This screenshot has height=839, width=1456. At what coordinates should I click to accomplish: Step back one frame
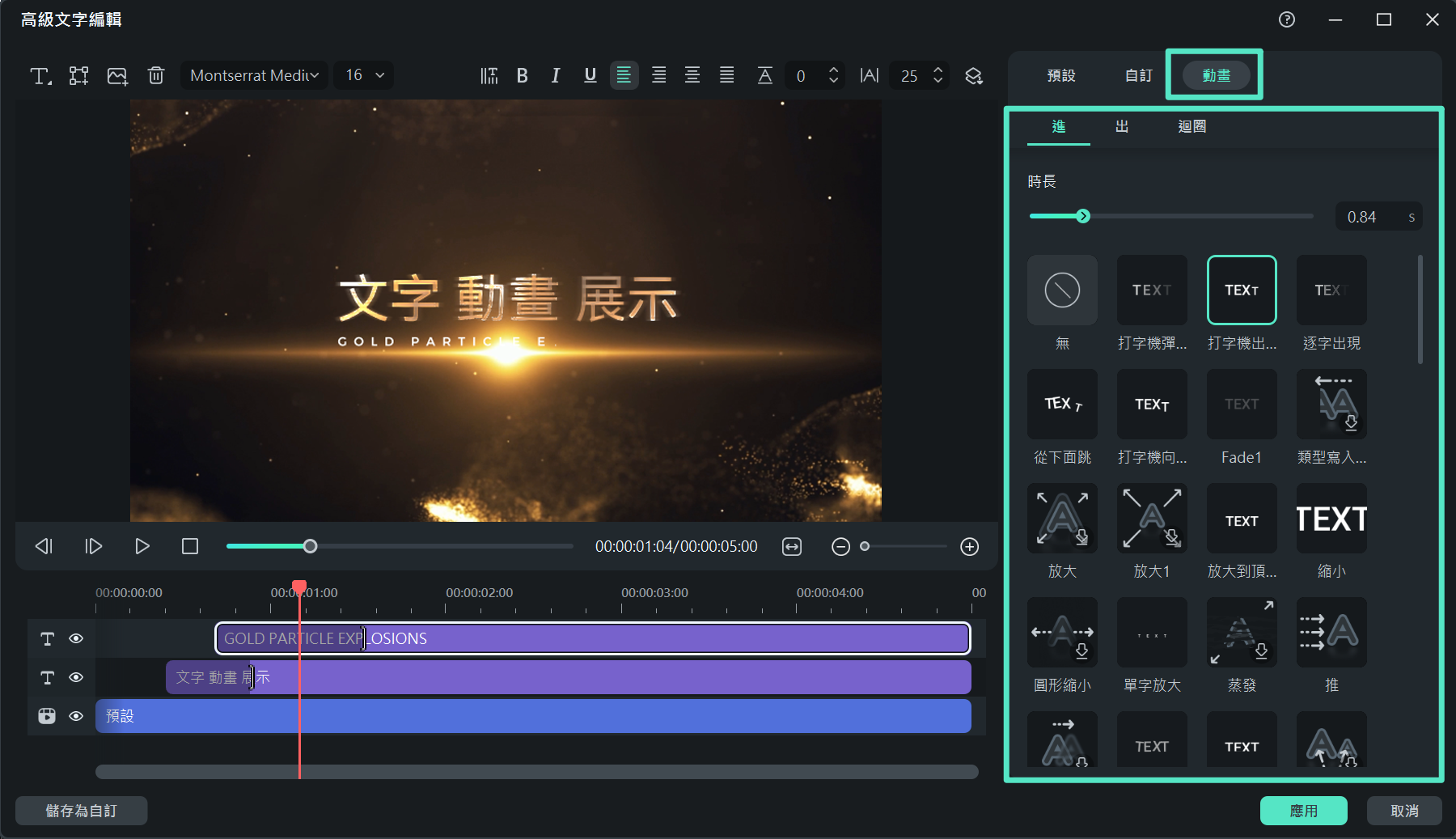point(44,546)
